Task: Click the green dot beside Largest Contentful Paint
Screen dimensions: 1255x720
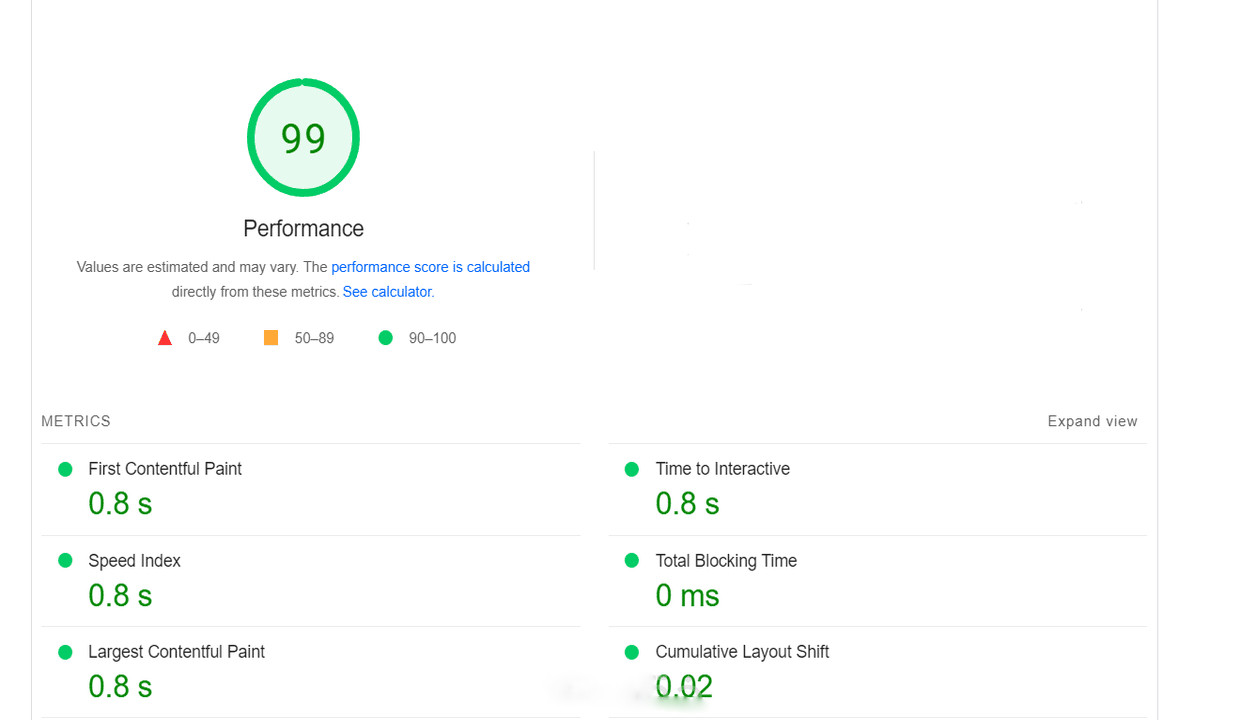Action: (x=65, y=652)
